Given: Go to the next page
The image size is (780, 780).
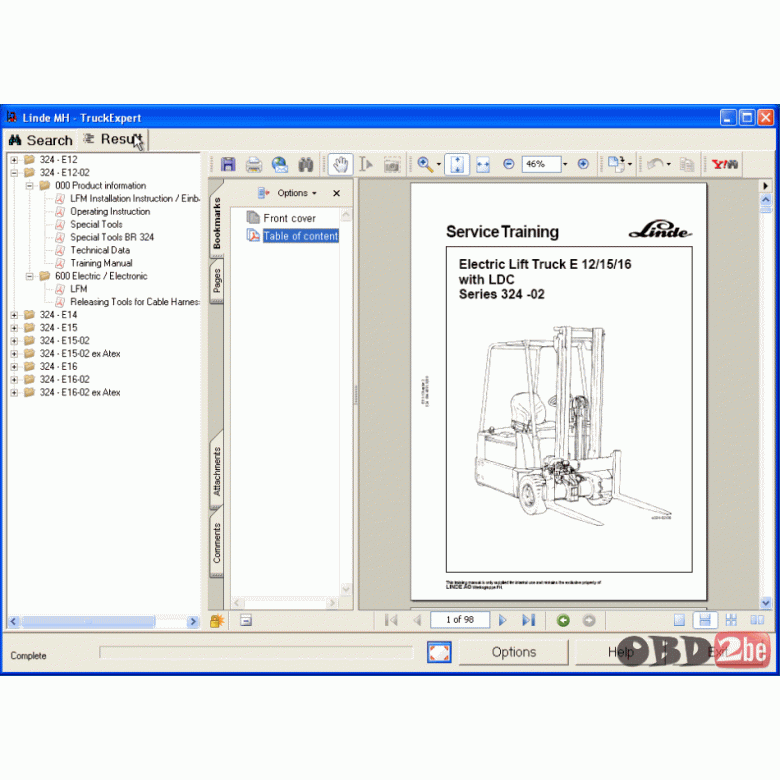Looking at the screenshot, I should click(502, 620).
